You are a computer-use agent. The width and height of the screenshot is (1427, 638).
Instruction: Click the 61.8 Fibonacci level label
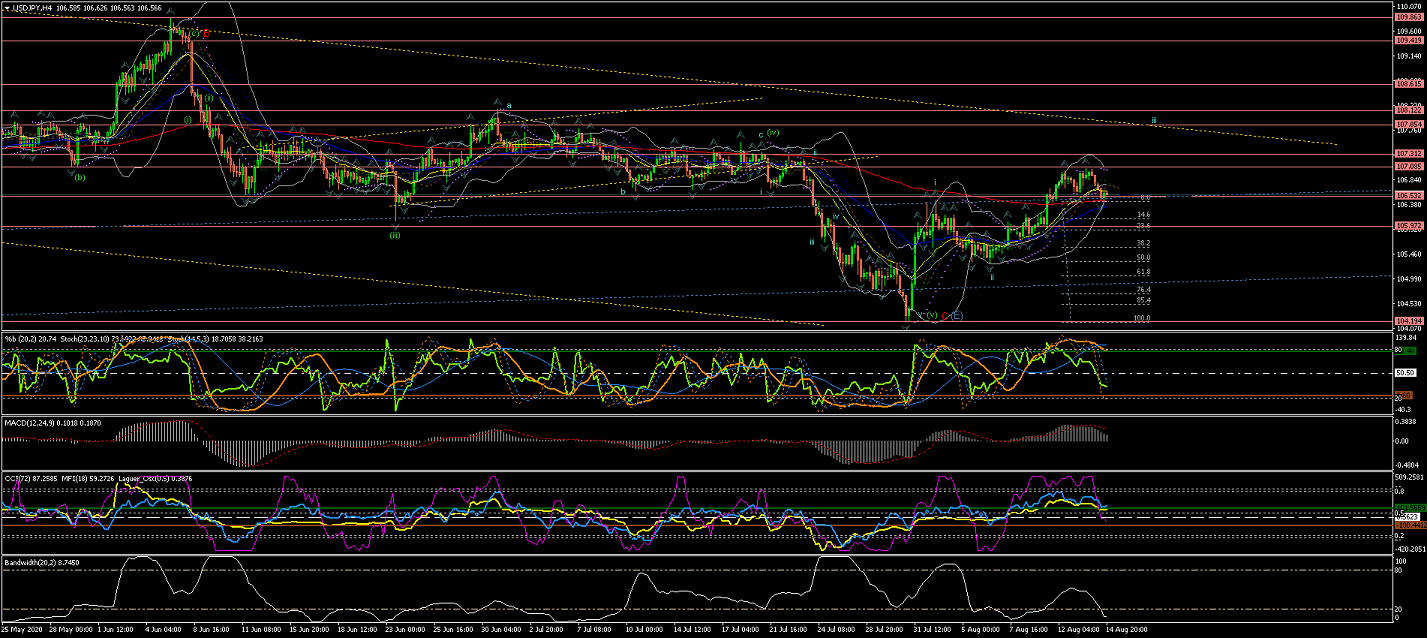pyautogui.click(x=1142, y=272)
